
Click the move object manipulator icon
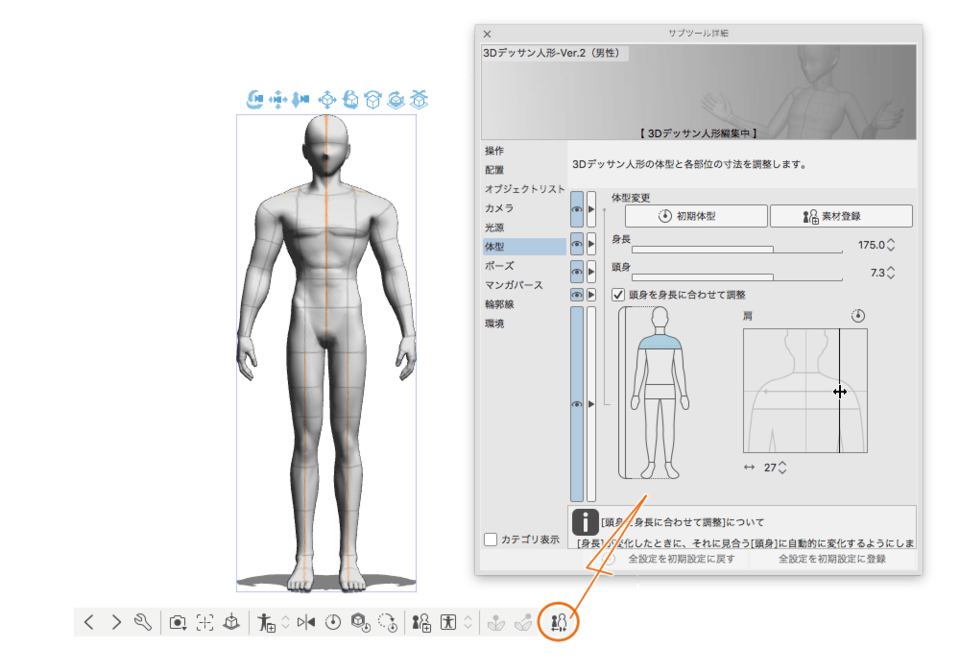tap(327, 99)
